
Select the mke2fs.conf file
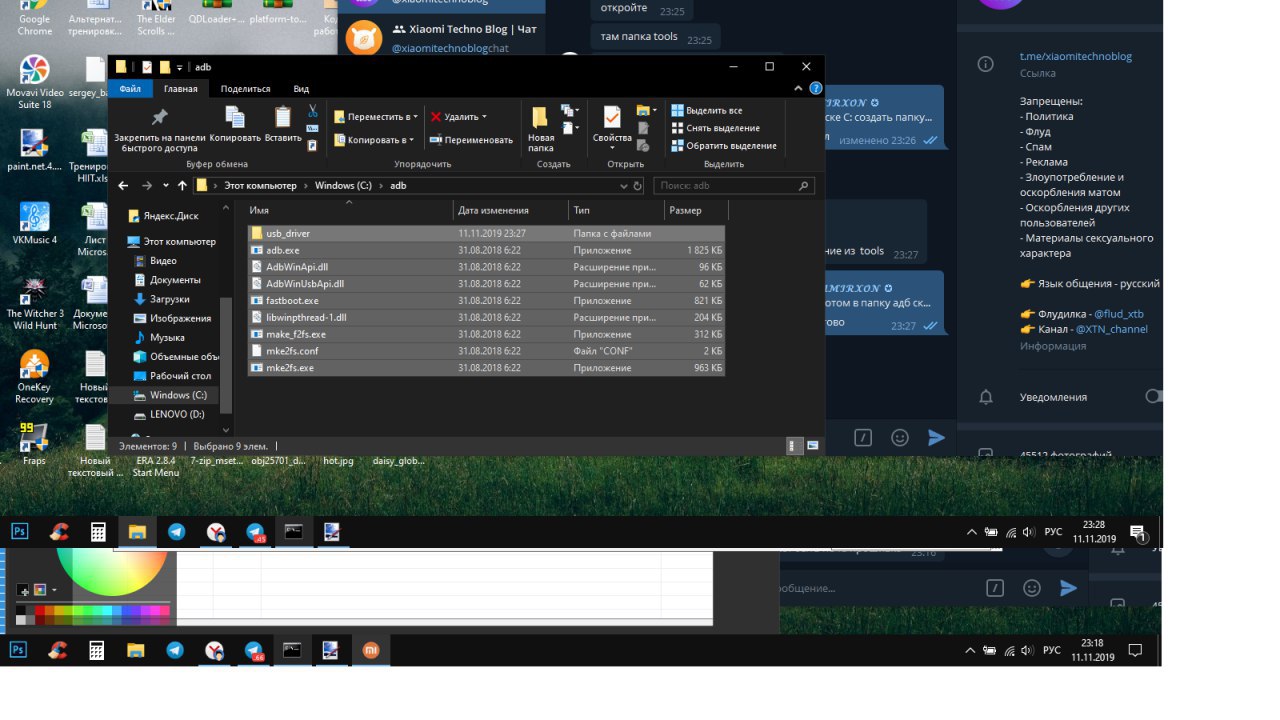pos(486,351)
